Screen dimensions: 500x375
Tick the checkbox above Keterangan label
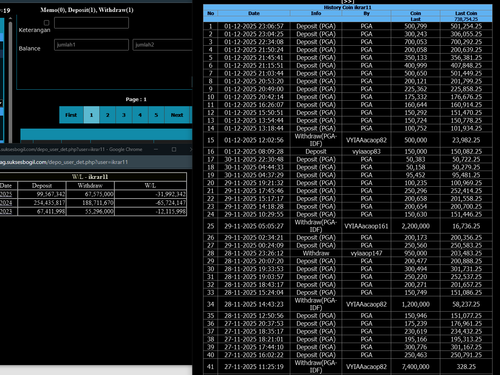tap(47, 23)
